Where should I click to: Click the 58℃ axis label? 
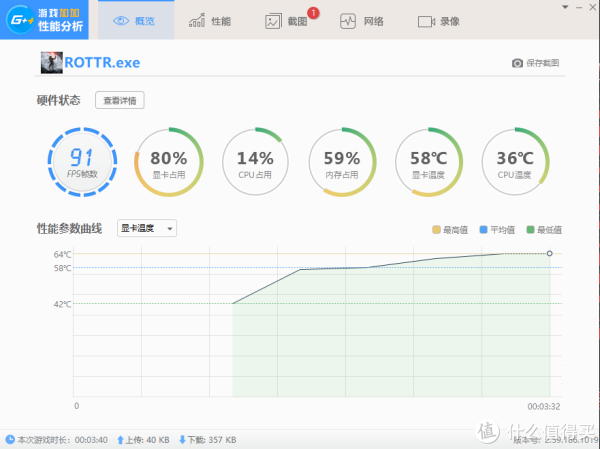(62, 268)
